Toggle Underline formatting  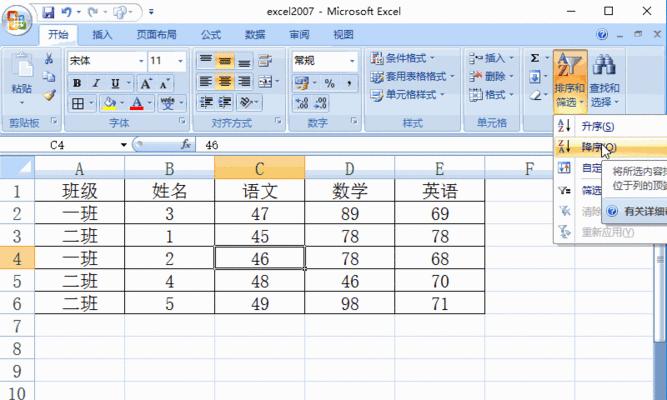115,83
